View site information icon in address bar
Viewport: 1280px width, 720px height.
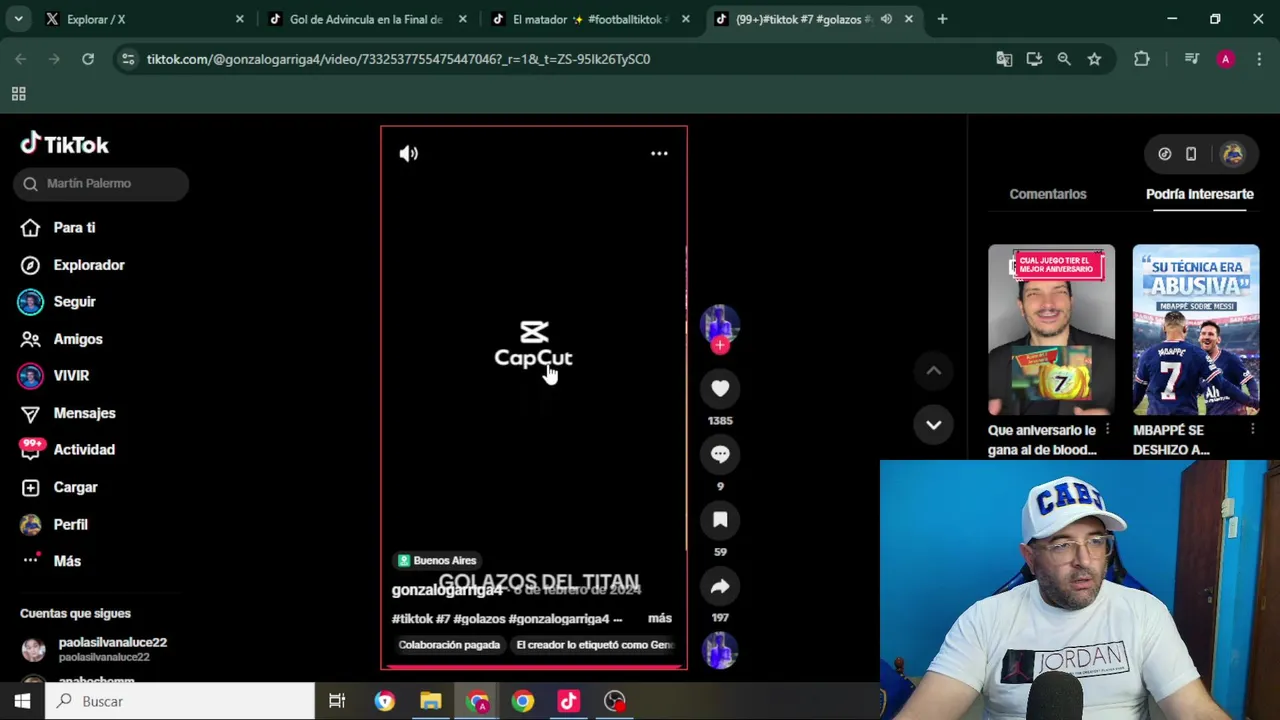pos(128,59)
